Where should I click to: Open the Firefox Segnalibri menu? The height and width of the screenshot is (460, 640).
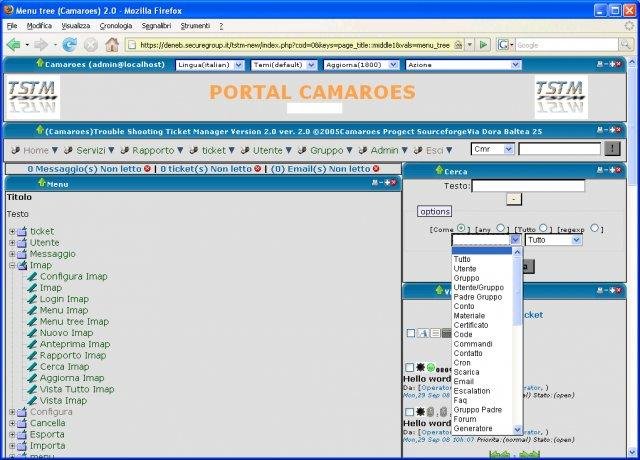[156, 26]
